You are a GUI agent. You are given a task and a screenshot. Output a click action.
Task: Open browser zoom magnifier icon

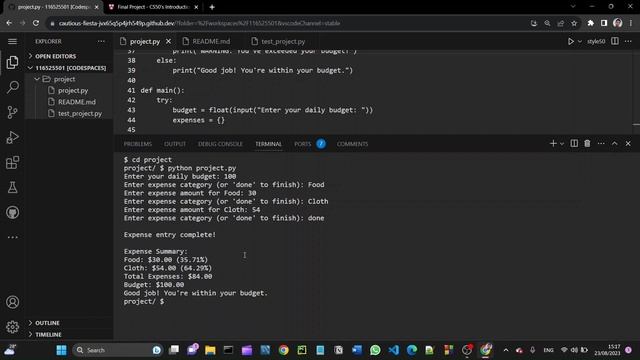pos(547,23)
